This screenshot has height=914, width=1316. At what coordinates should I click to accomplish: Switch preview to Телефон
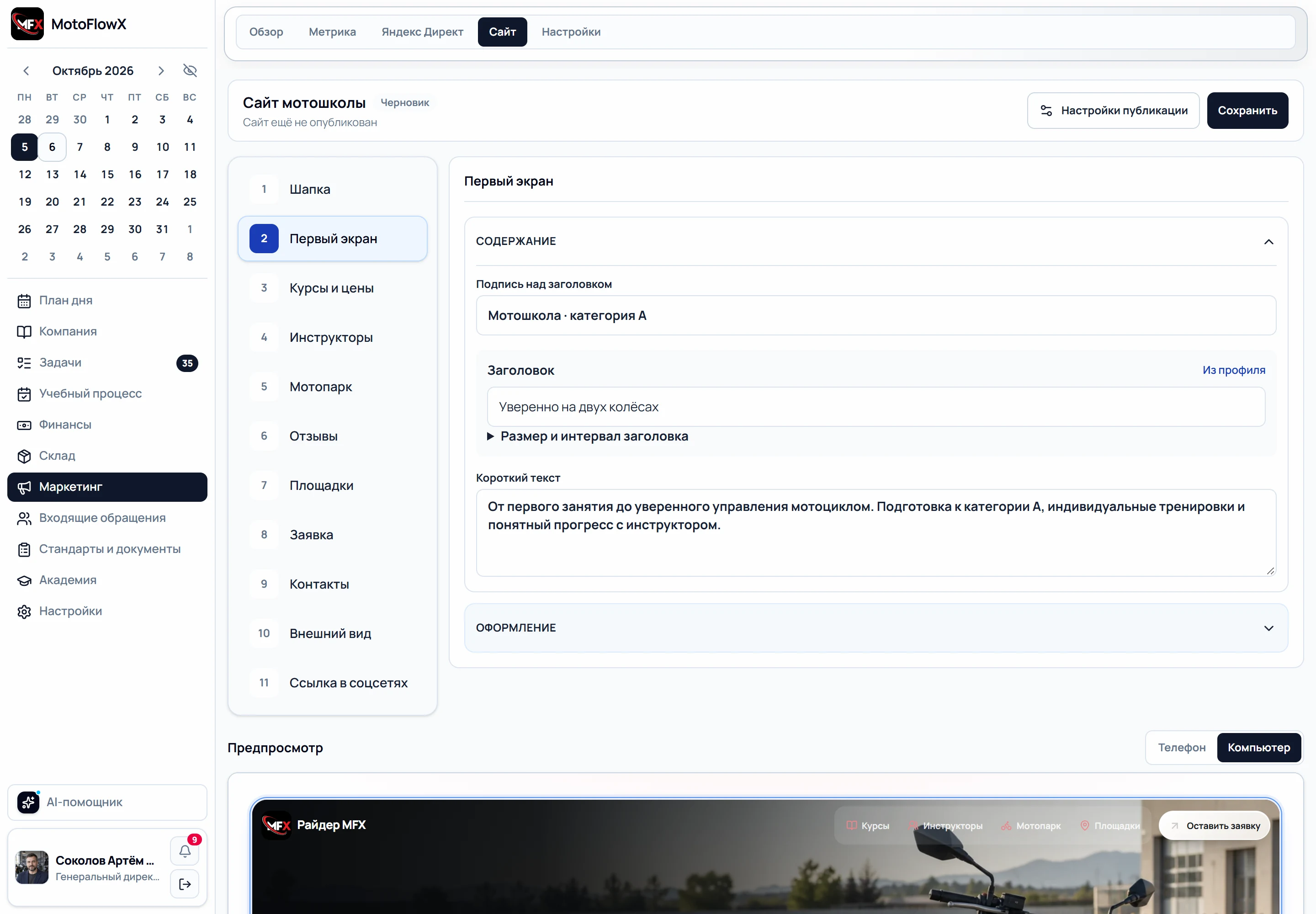point(1181,747)
